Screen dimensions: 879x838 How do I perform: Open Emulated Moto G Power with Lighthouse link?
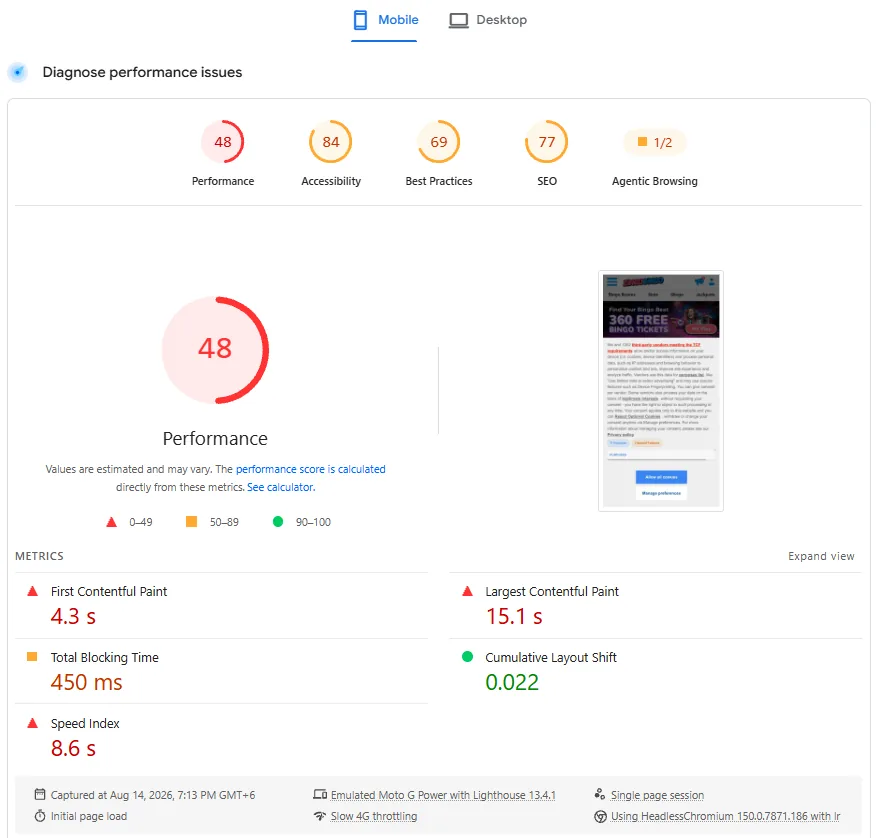click(443, 795)
